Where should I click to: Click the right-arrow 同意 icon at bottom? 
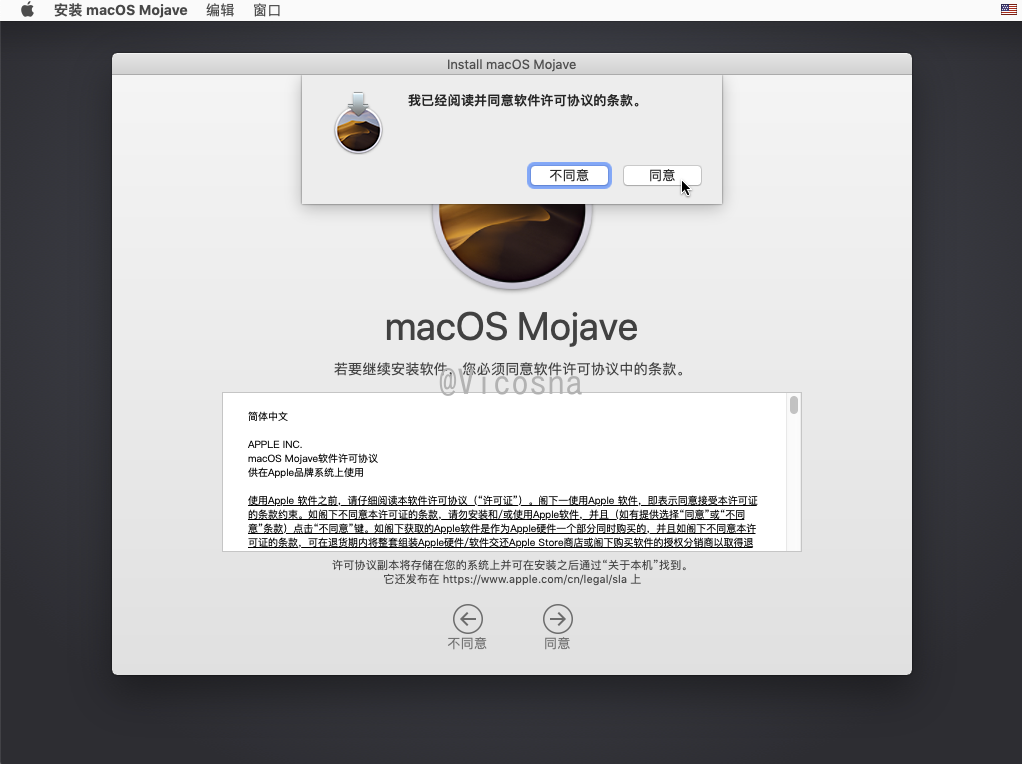tap(557, 619)
